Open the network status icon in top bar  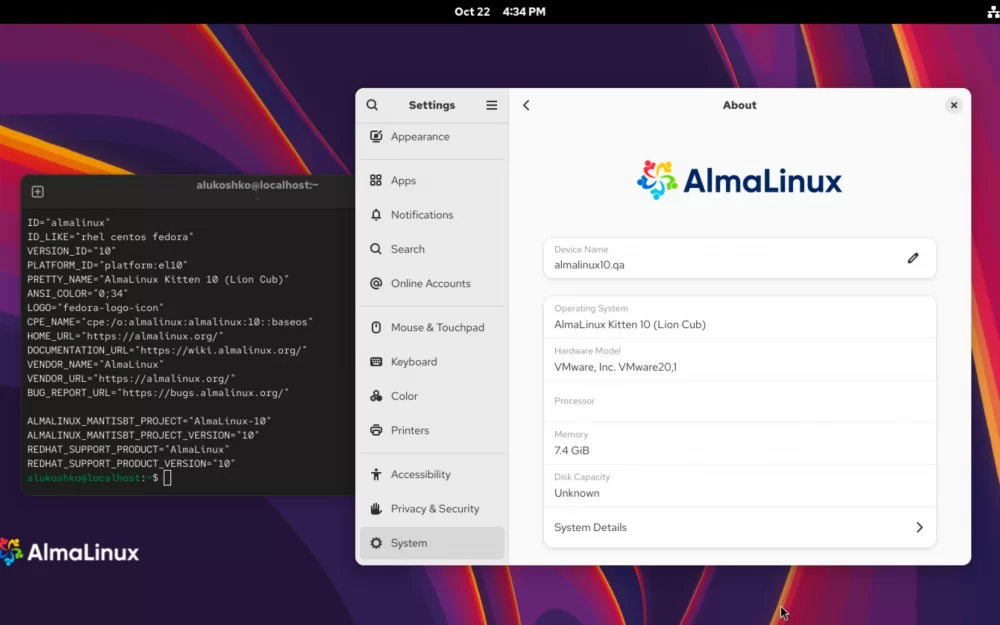coord(993,11)
